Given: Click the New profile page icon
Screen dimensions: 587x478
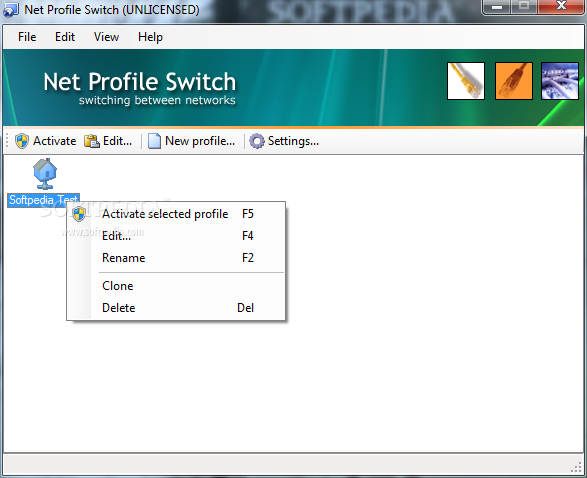Looking at the screenshot, I should coord(154,141).
